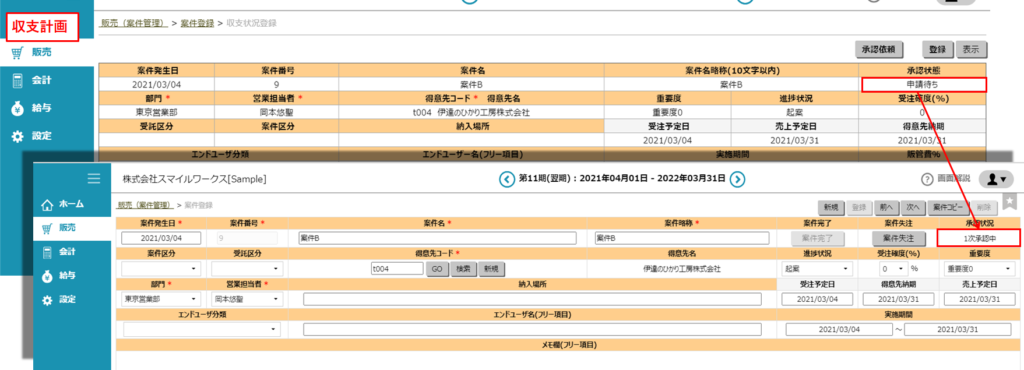1024x370 pixels.
Task: Click 伊達のひかり工房株式会社 in the front window
Action: [682, 268]
